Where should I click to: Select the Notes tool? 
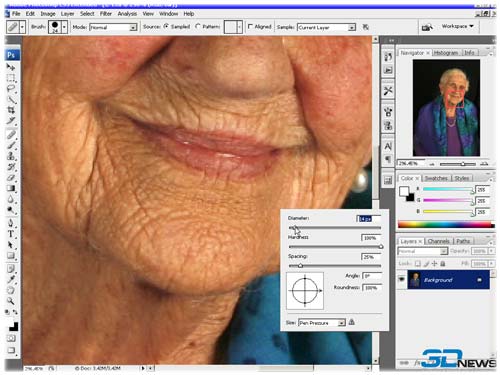point(11,269)
